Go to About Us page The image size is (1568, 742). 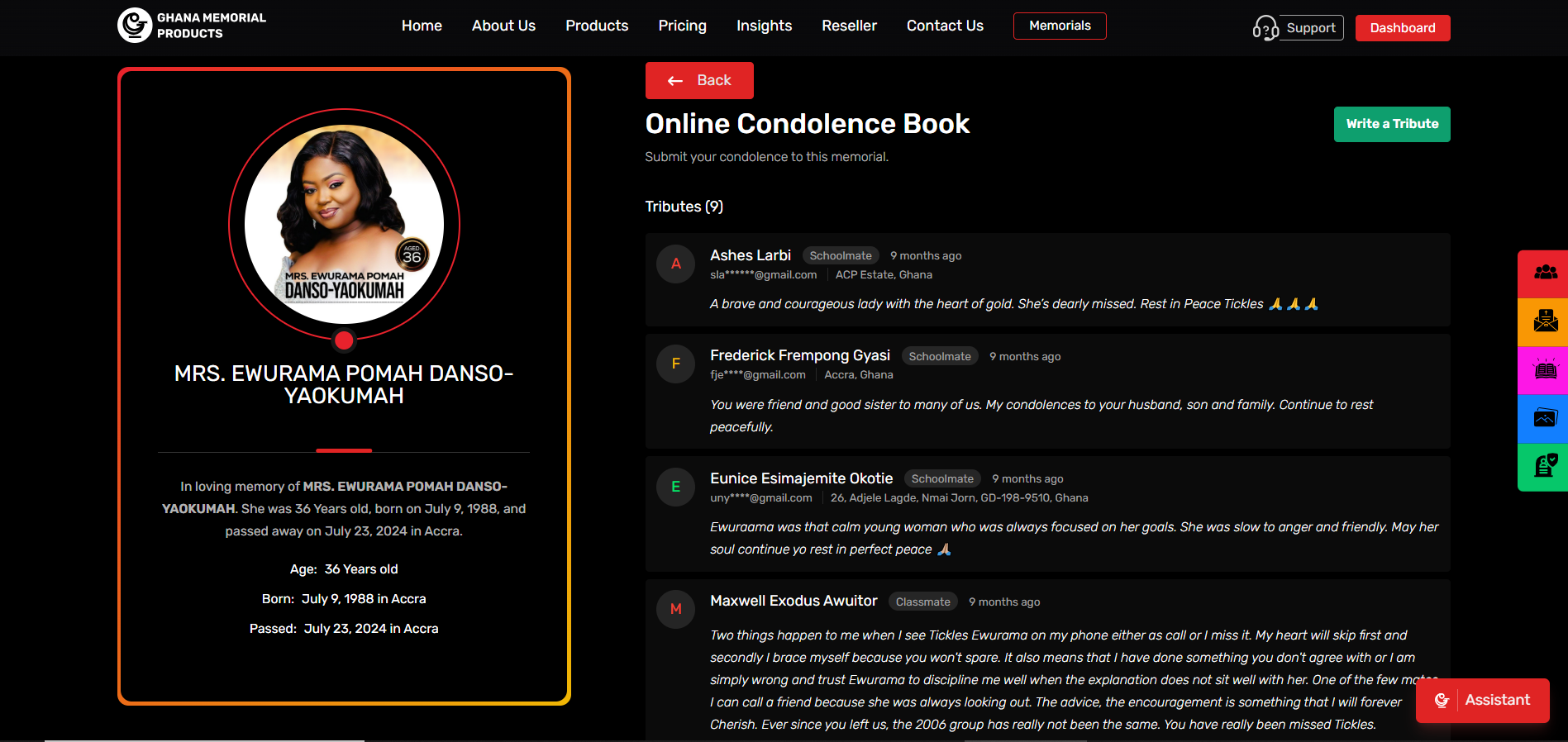click(503, 26)
